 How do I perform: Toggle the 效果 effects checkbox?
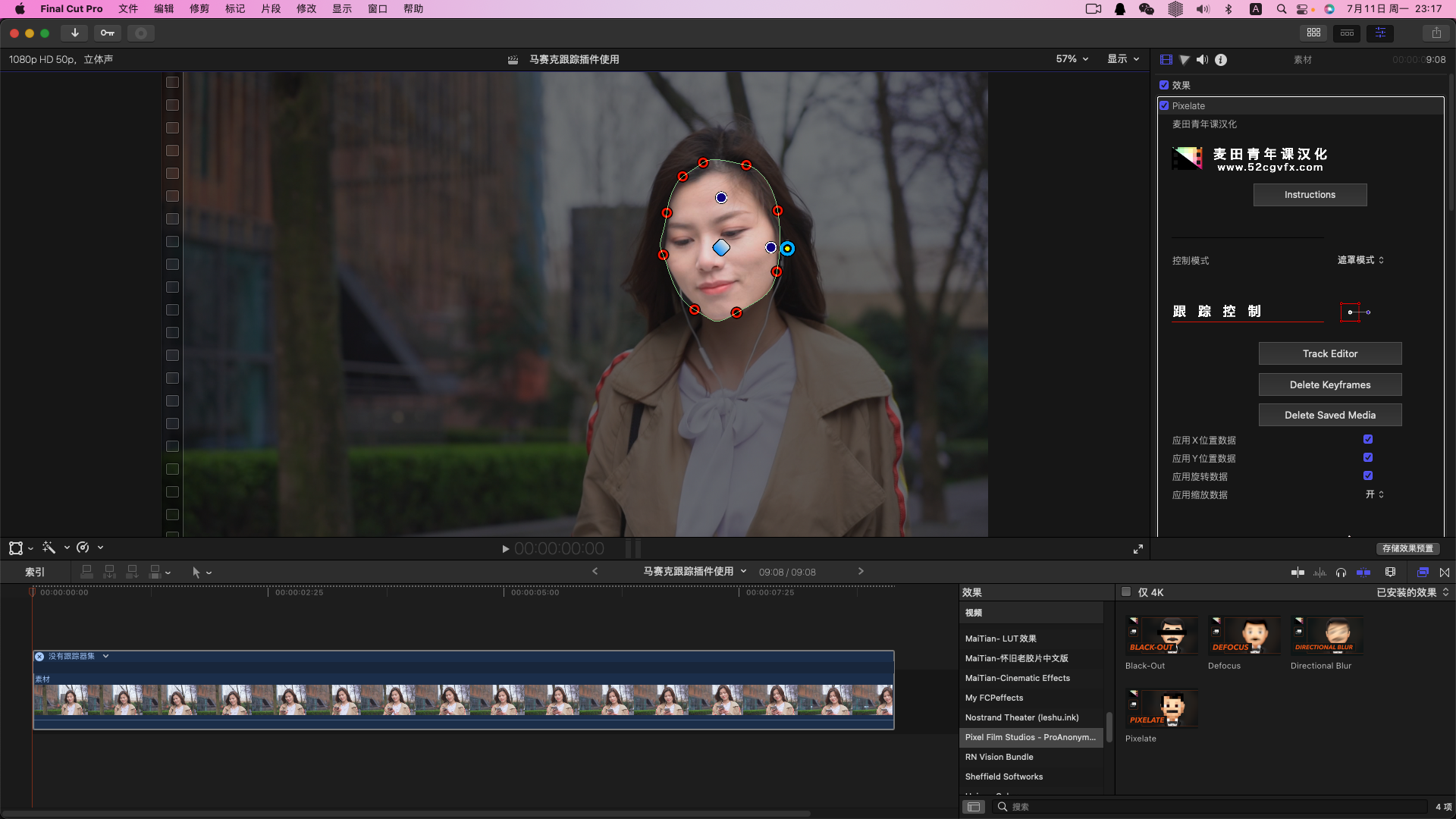pyautogui.click(x=1164, y=85)
